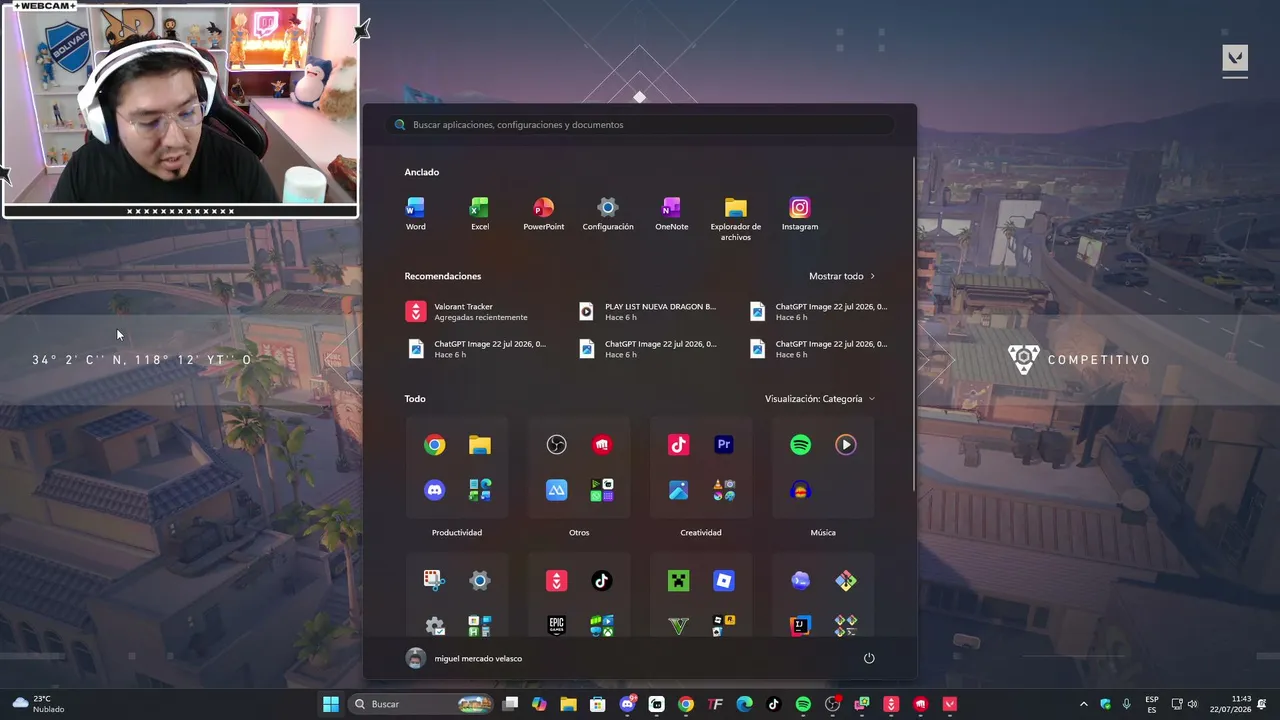Open Instagram from pinned apps
Image resolution: width=1280 pixels, height=720 pixels.
[x=800, y=214]
